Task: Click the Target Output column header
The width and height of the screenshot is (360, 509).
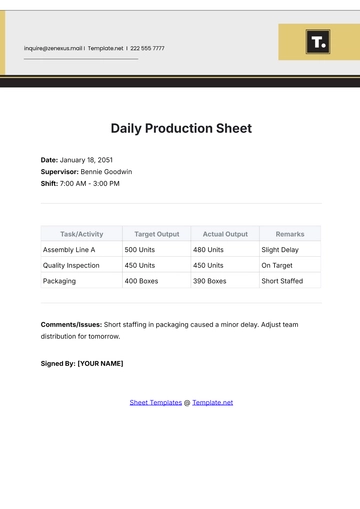Action: click(x=157, y=234)
